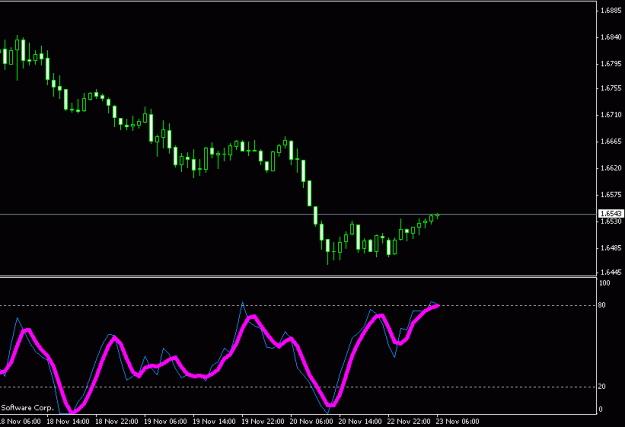Click the stochastic 100 level label
Viewport: 625px width, 427px height.
pos(605,283)
